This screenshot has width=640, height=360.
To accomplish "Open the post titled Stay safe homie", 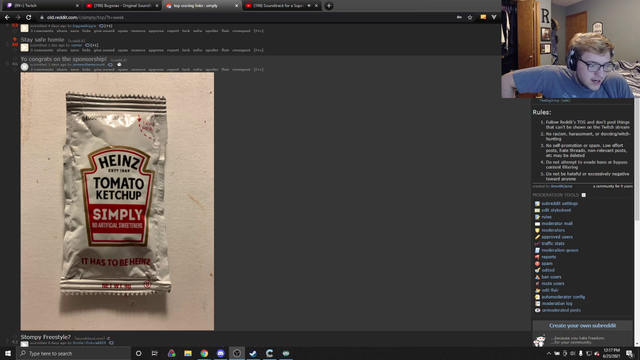I will [42, 40].
